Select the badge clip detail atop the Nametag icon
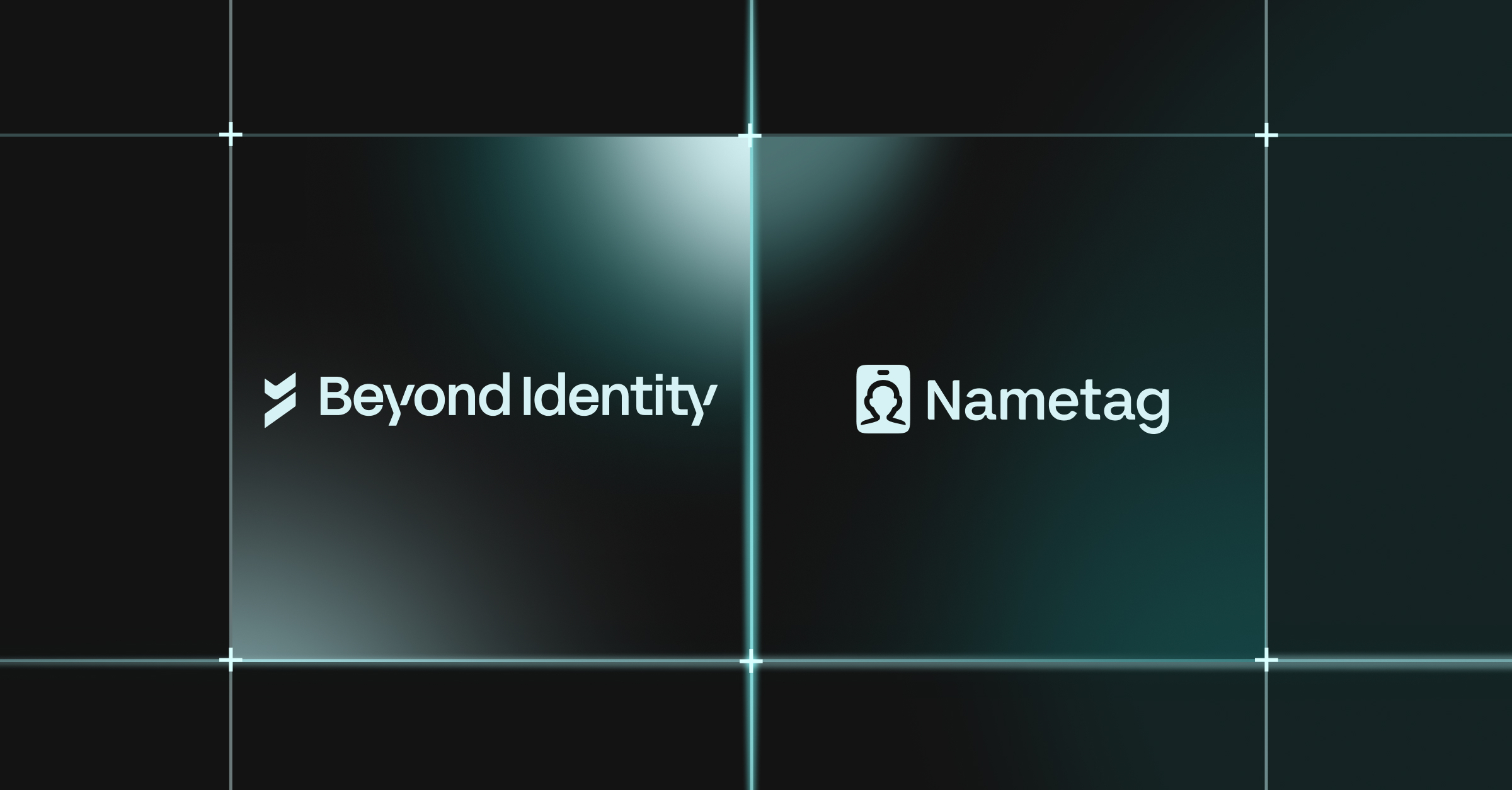 point(885,373)
